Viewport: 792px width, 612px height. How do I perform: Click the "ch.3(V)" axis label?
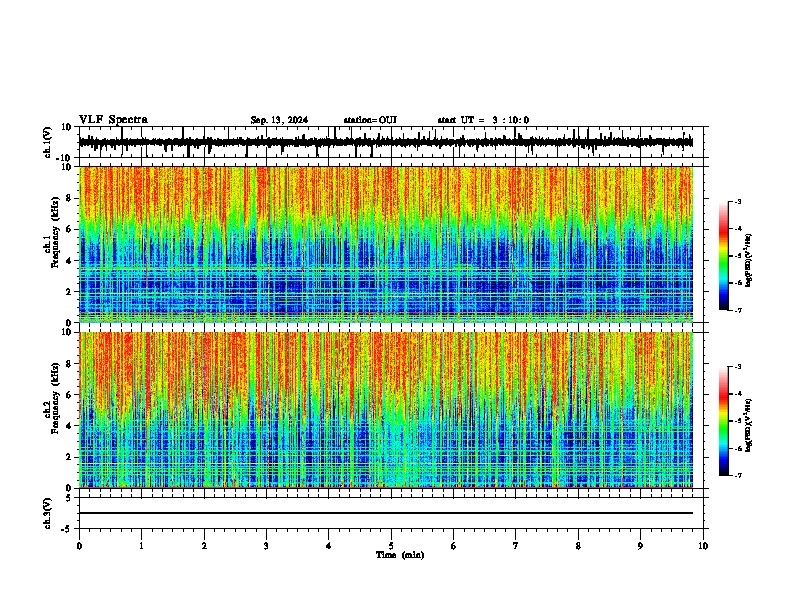[x=48, y=513]
